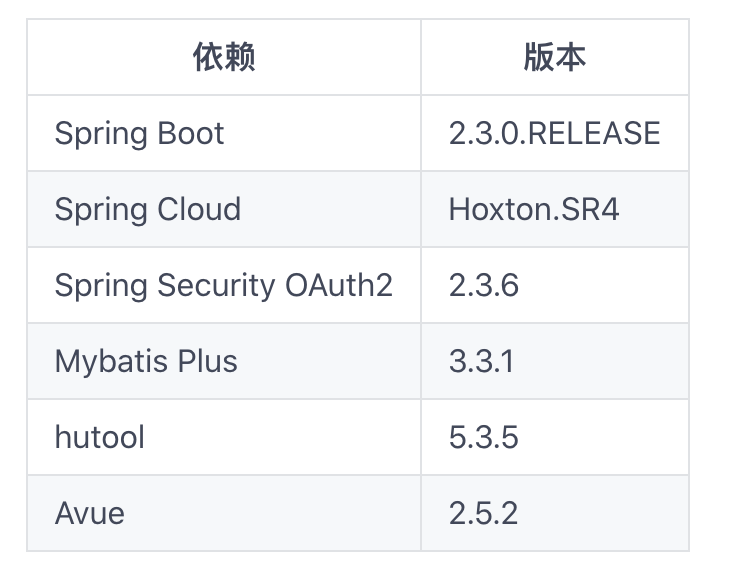
Task: Click the hutool dependency cell
Action: pyautogui.click(x=224, y=437)
